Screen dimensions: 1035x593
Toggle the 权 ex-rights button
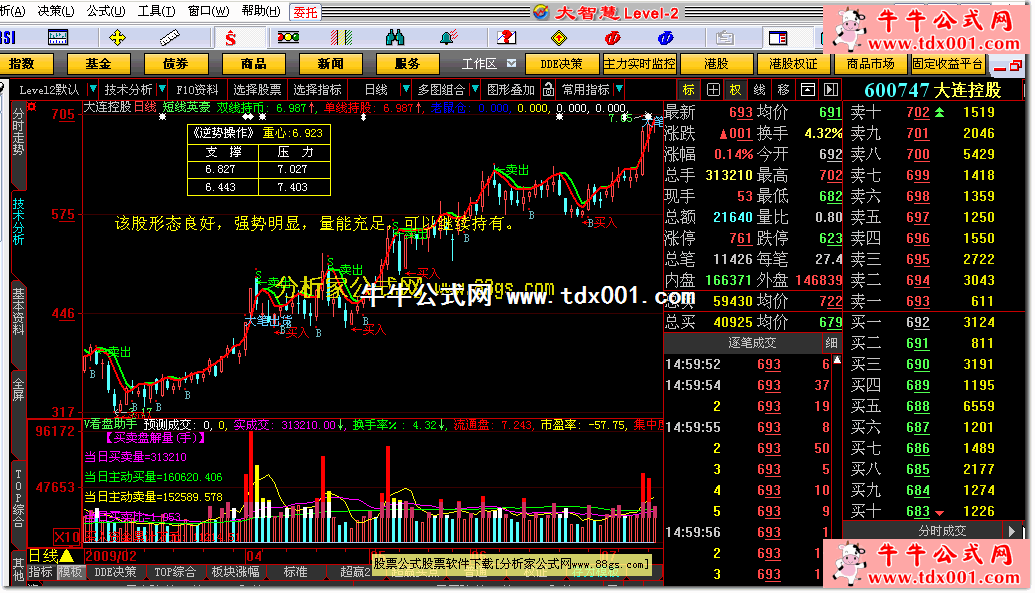tap(735, 90)
